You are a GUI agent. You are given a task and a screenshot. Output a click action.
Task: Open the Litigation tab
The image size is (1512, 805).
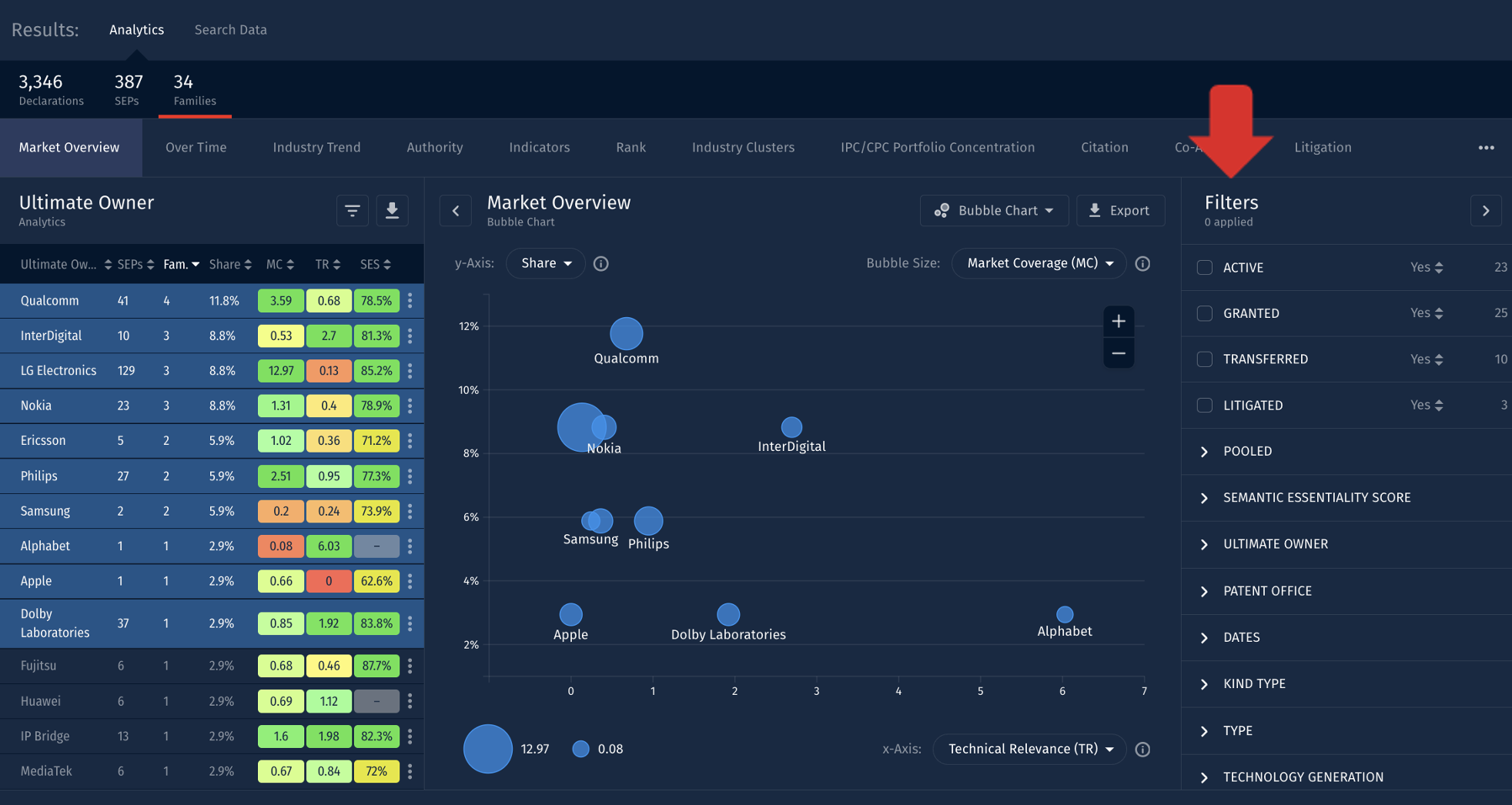(x=1323, y=147)
